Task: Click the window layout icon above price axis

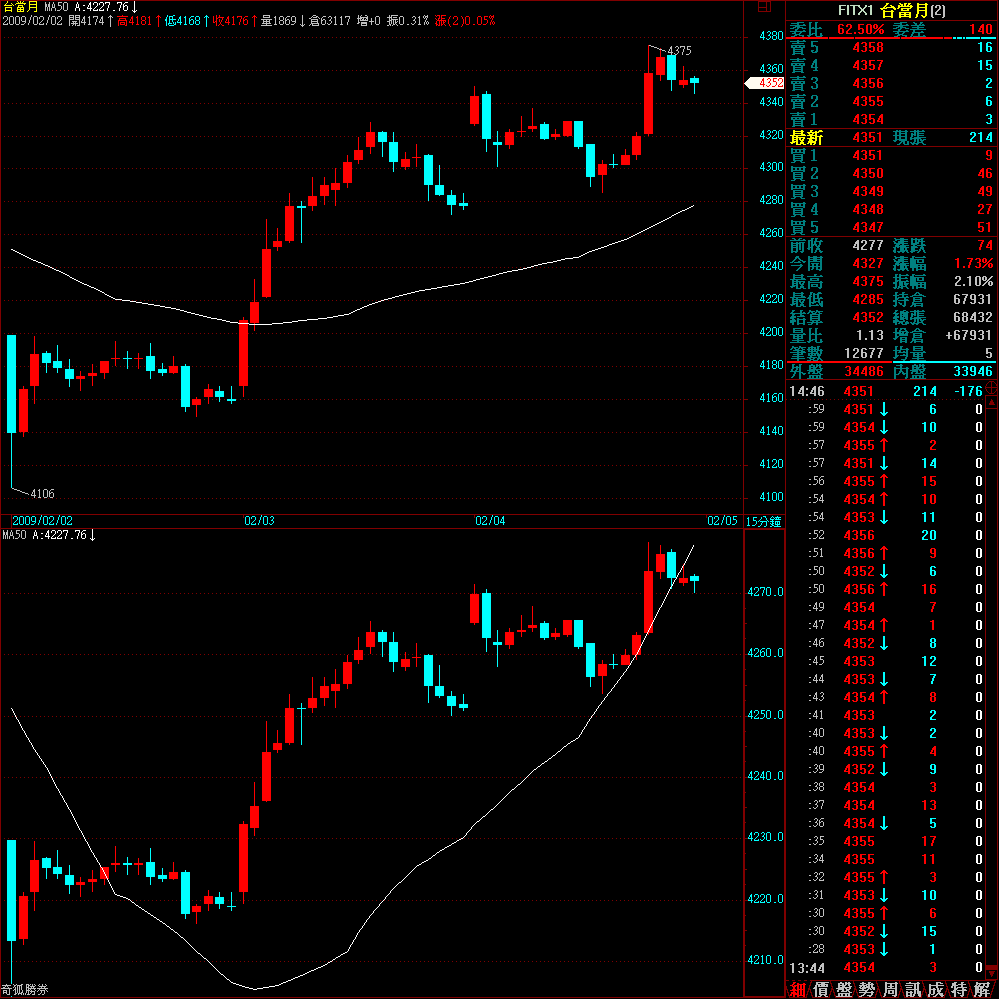Action: (766, 7)
